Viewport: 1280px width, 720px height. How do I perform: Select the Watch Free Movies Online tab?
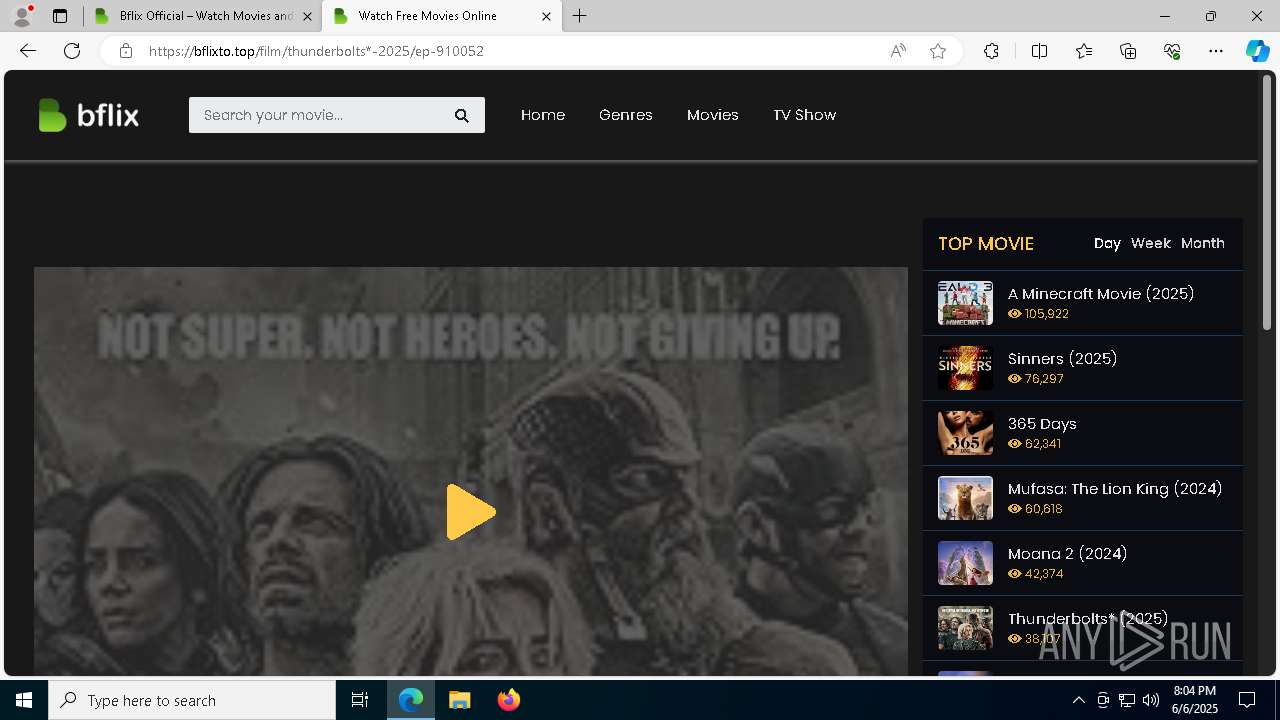(x=428, y=16)
